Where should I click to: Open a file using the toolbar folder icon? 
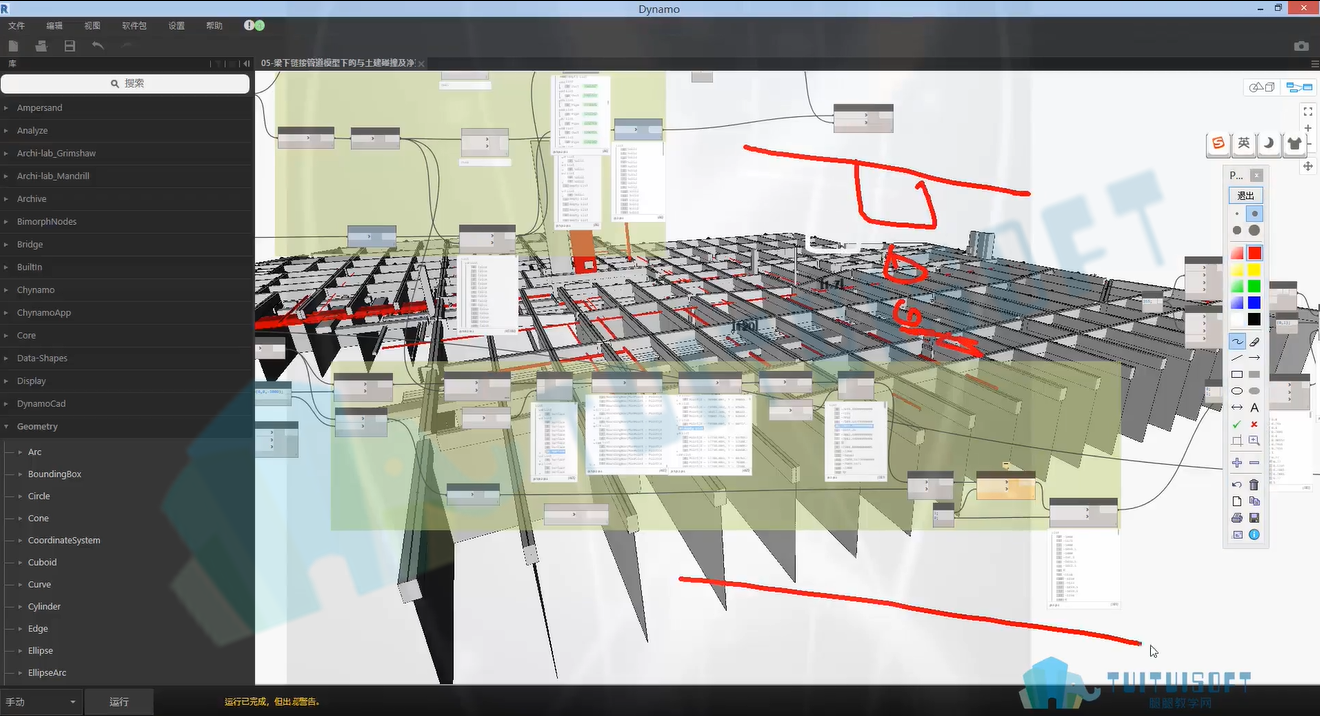tap(41, 46)
